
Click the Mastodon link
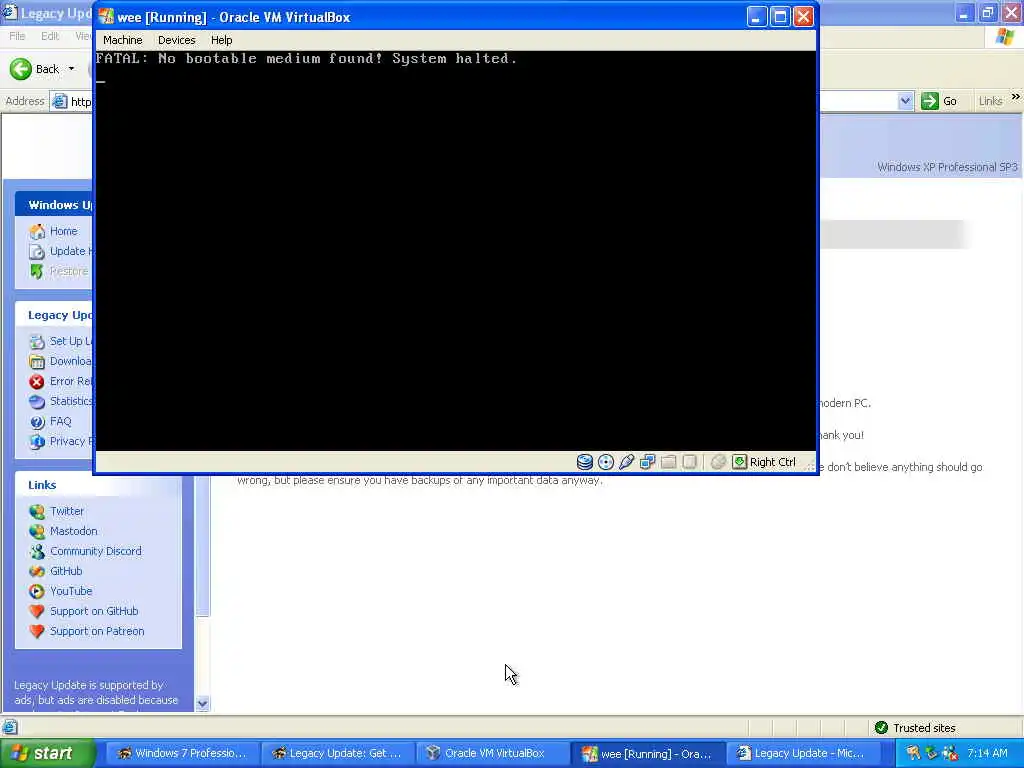[74, 531]
